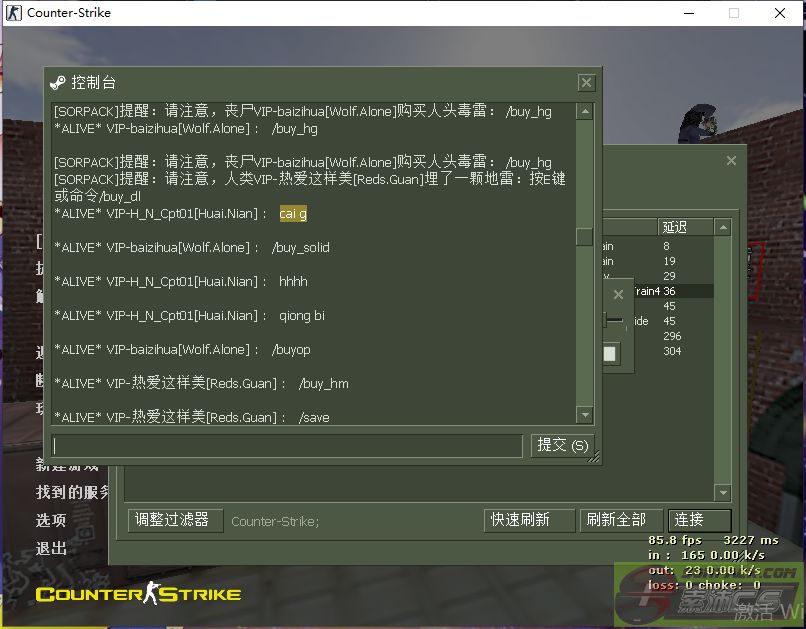This screenshot has height=629, width=806.
Task: Select the server row with ping 19
Action: 658,261
